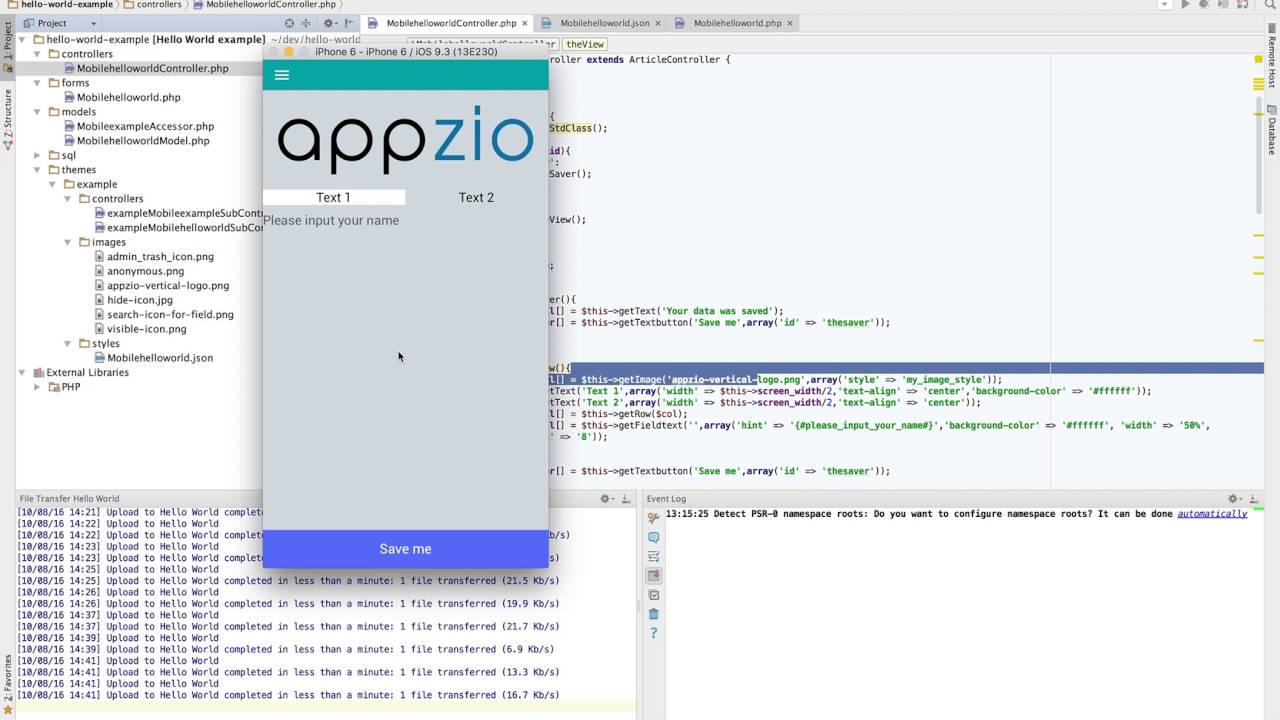
Task: Click the hide Project panel icon
Action: pos(349,23)
